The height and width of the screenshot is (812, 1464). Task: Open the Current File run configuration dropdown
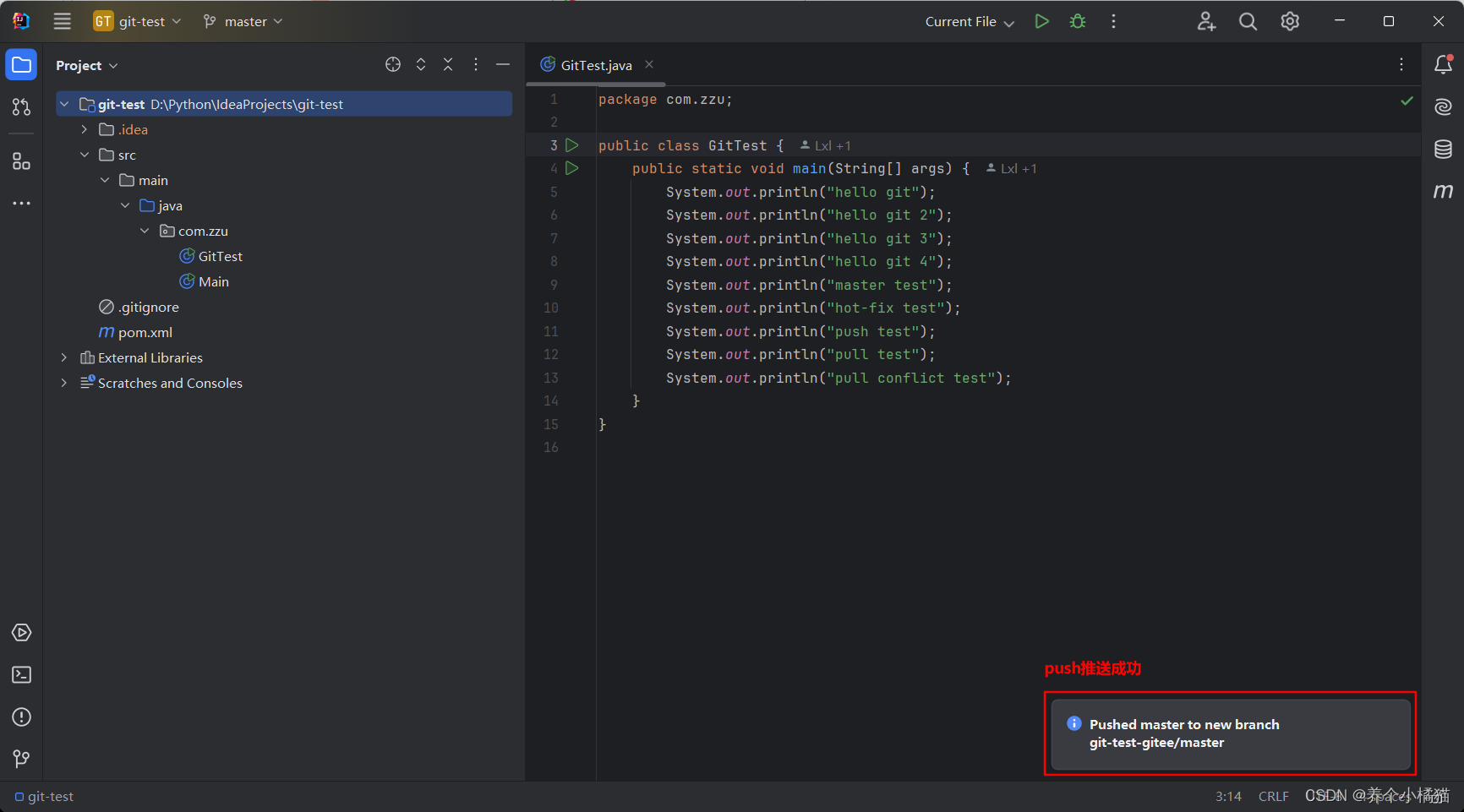969,22
